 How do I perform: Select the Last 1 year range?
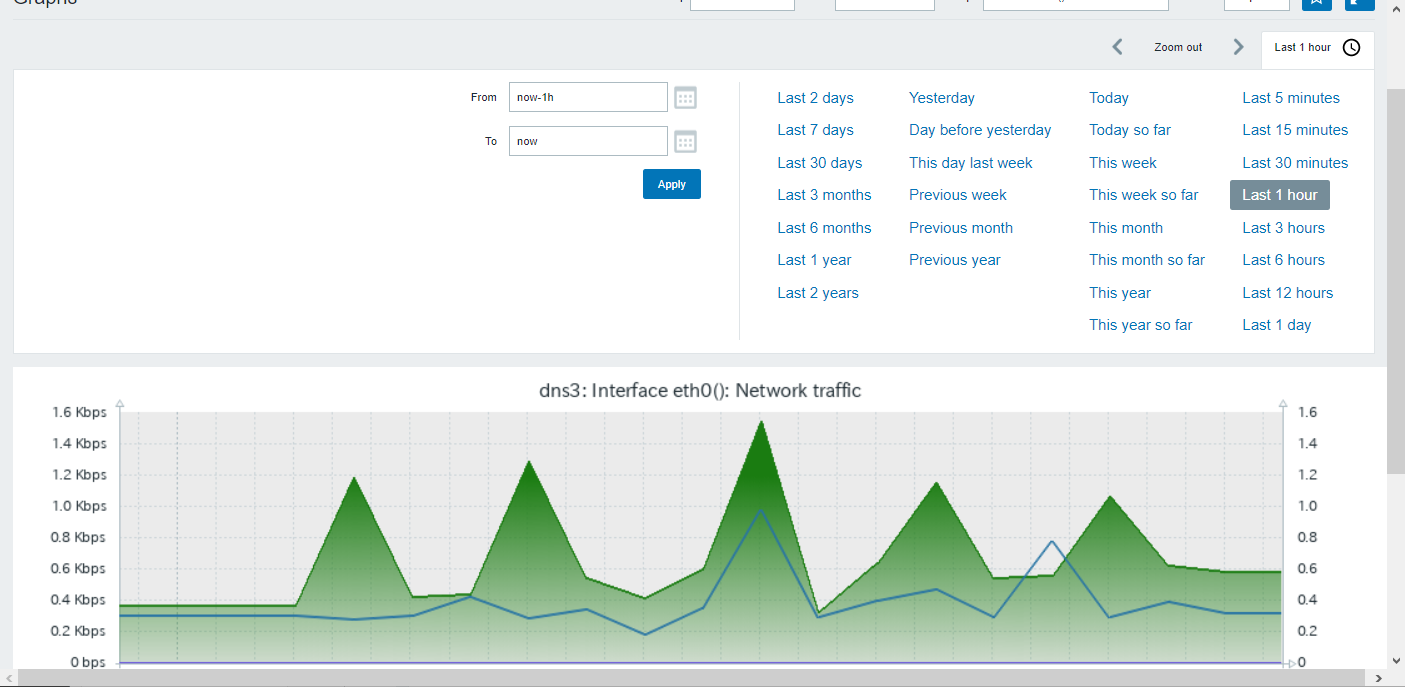tap(814, 260)
